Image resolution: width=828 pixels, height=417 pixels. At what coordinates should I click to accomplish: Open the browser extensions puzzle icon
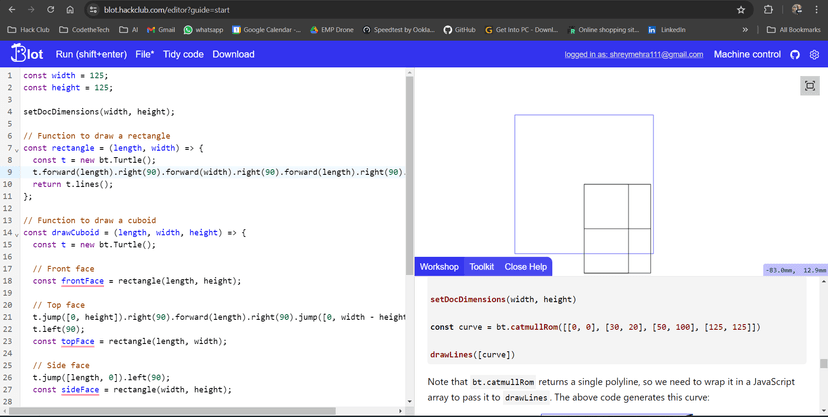[x=768, y=9]
